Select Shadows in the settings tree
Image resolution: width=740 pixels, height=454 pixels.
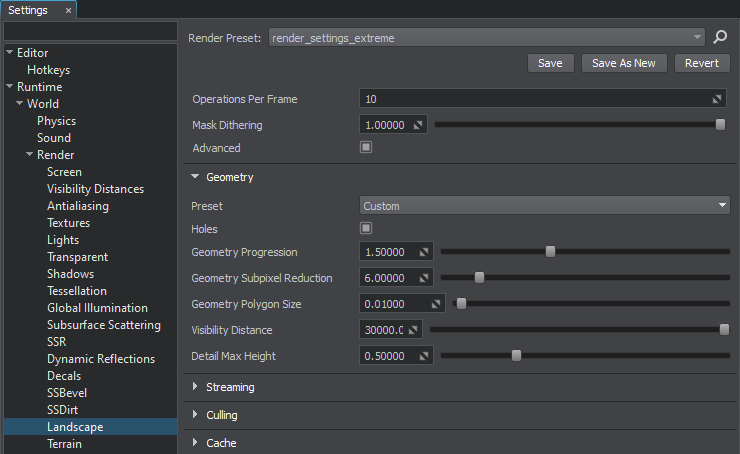coord(70,274)
